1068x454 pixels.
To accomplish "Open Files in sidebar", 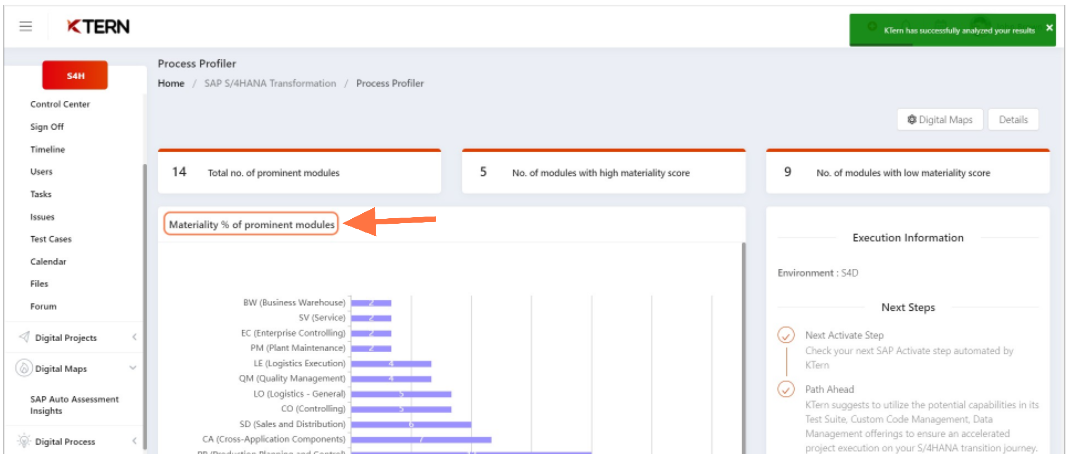I will coord(39,284).
